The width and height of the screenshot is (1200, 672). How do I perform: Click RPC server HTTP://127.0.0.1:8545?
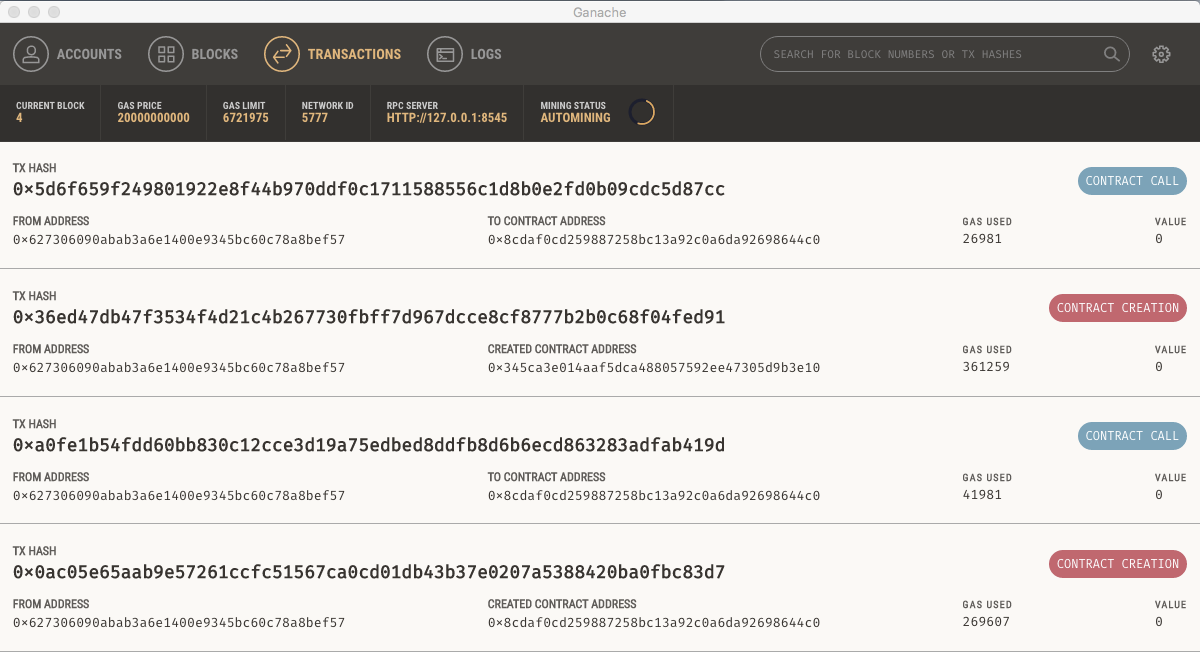pyautogui.click(x=447, y=118)
